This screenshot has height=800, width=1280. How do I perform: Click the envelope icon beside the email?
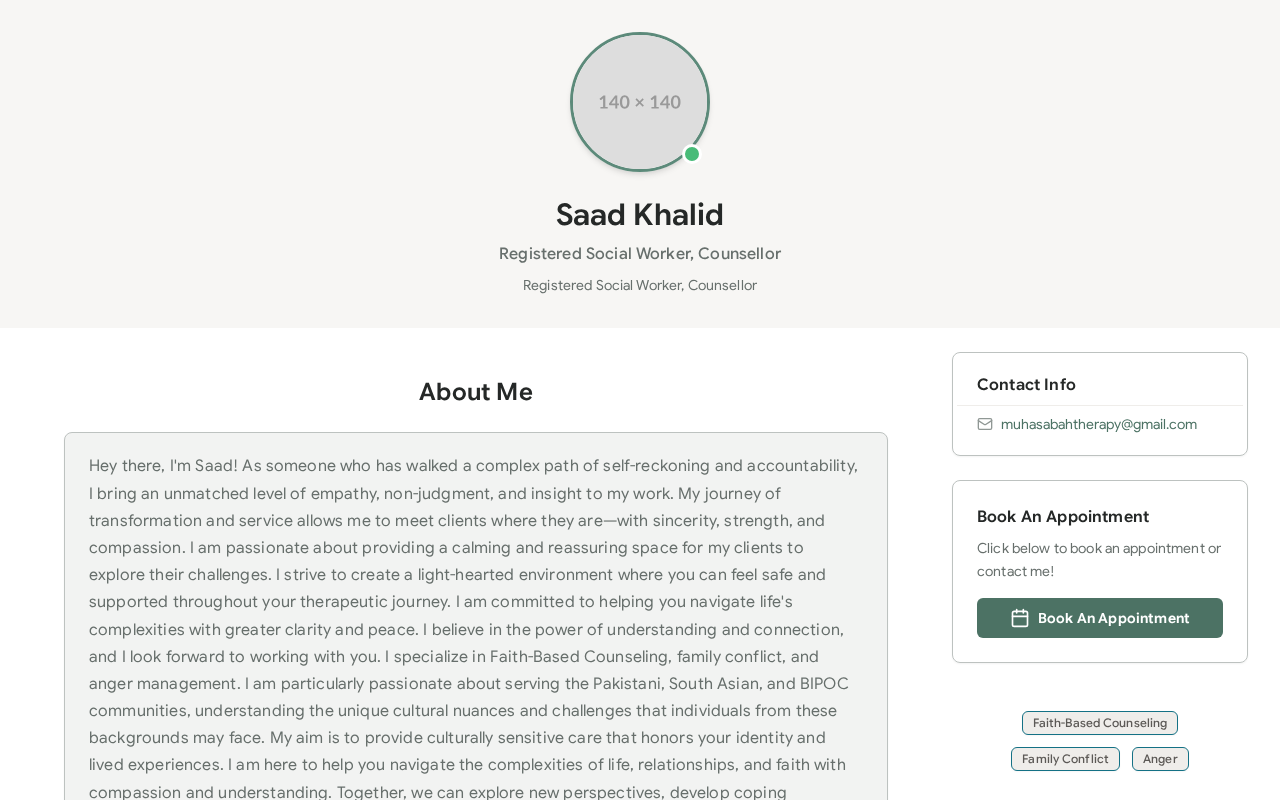tap(985, 424)
